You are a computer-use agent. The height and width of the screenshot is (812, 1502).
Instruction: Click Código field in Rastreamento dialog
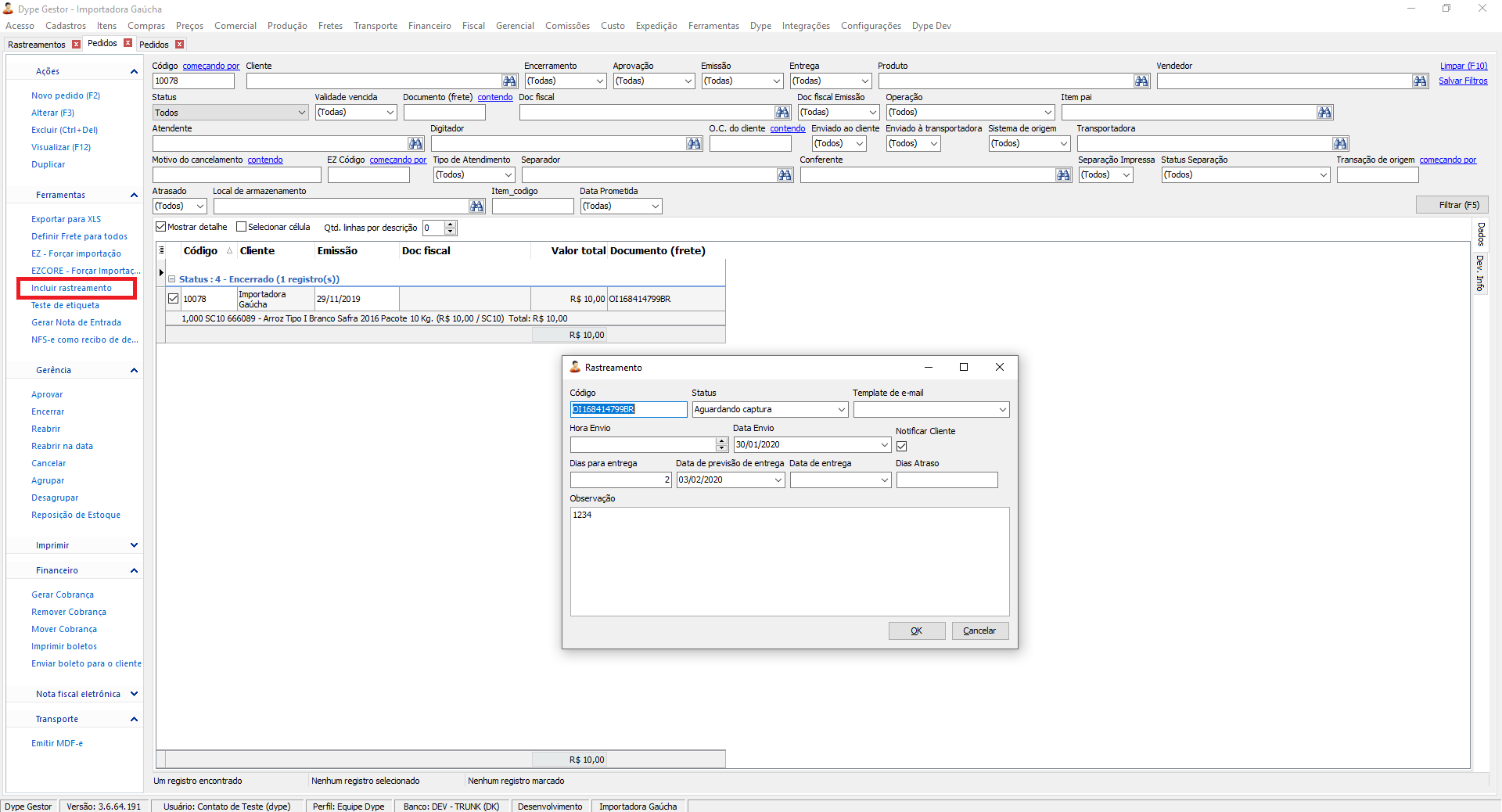point(628,410)
